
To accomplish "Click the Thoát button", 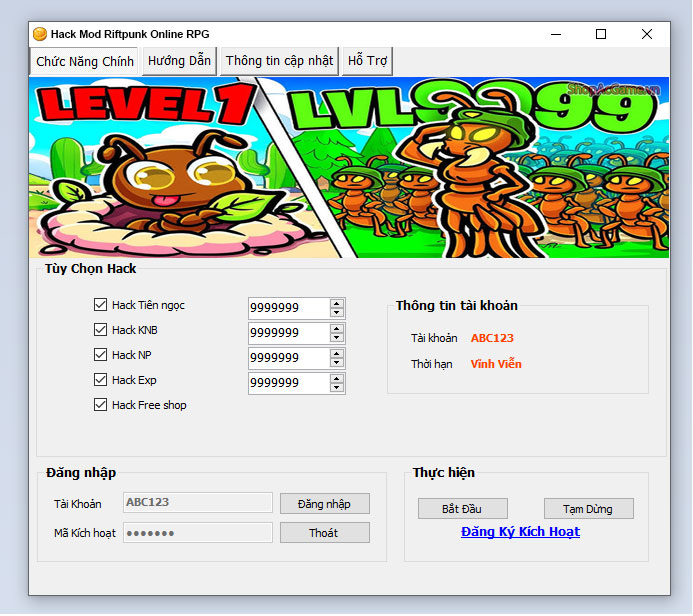I will [325, 533].
